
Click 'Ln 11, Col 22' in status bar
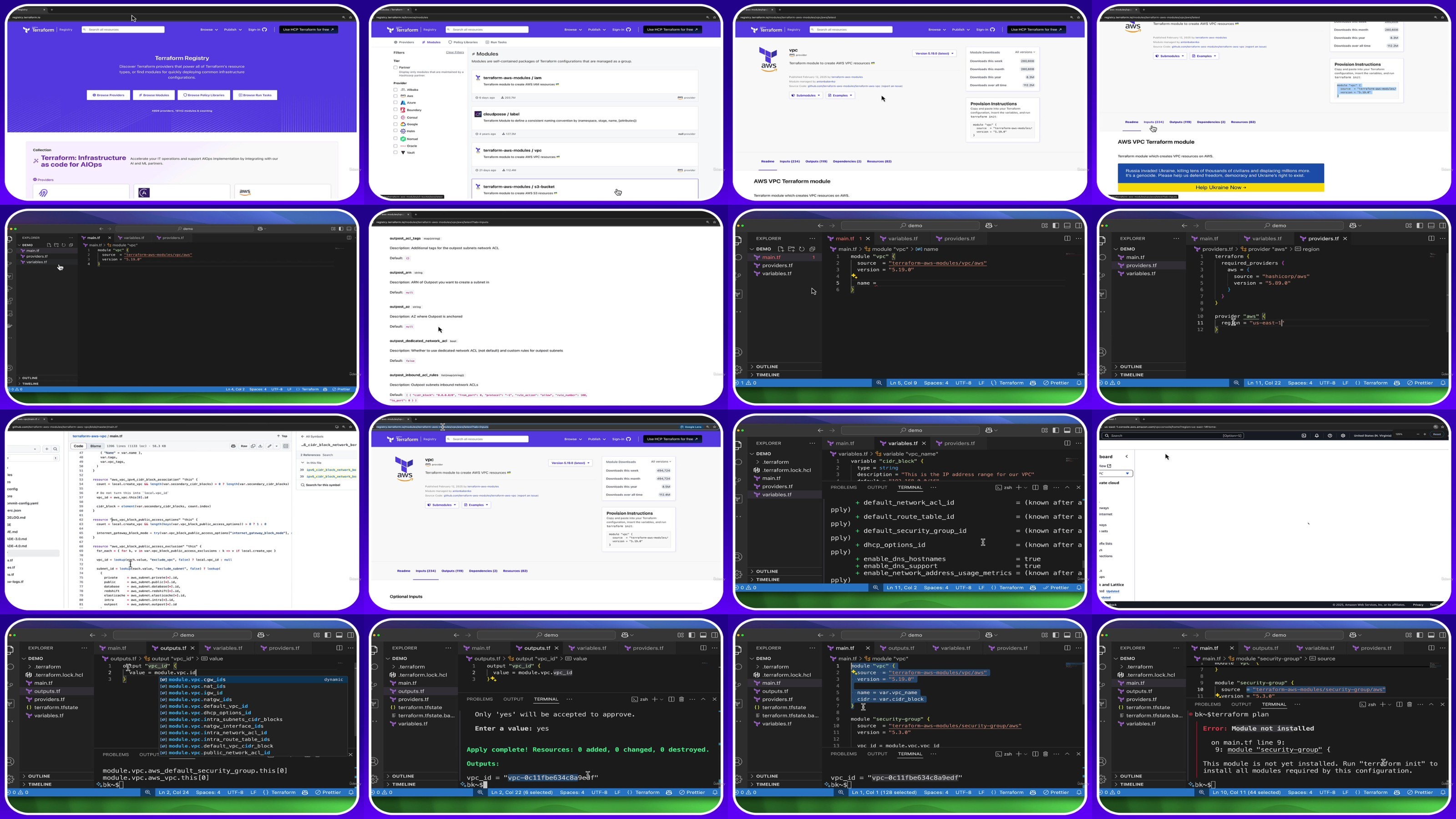pos(1265,383)
